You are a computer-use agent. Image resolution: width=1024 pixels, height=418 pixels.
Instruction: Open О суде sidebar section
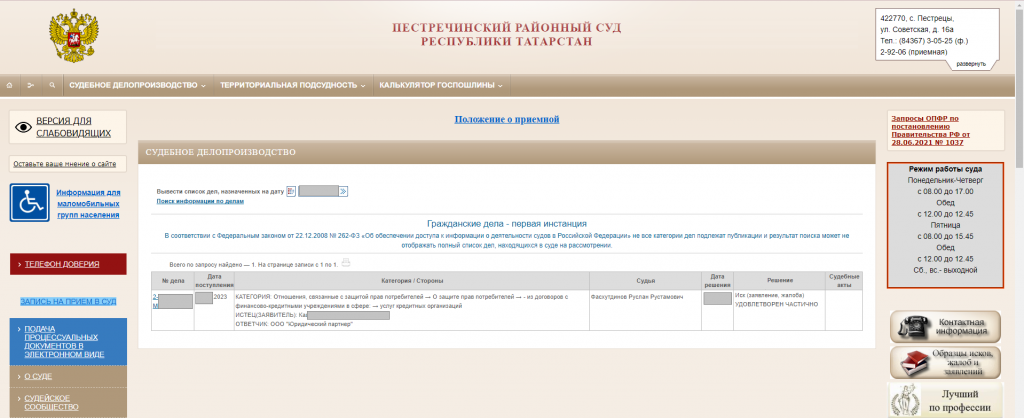click(x=68, y=376)
